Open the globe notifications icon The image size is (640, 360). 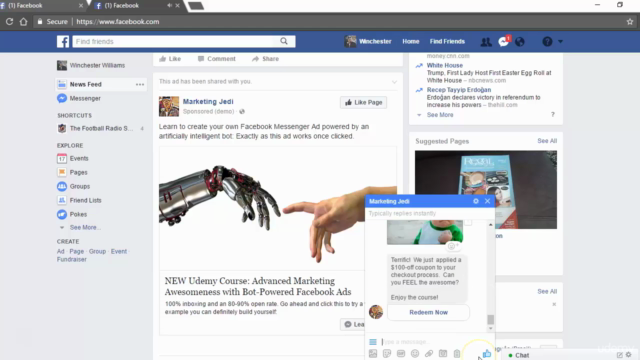click(x=520, y=42)
